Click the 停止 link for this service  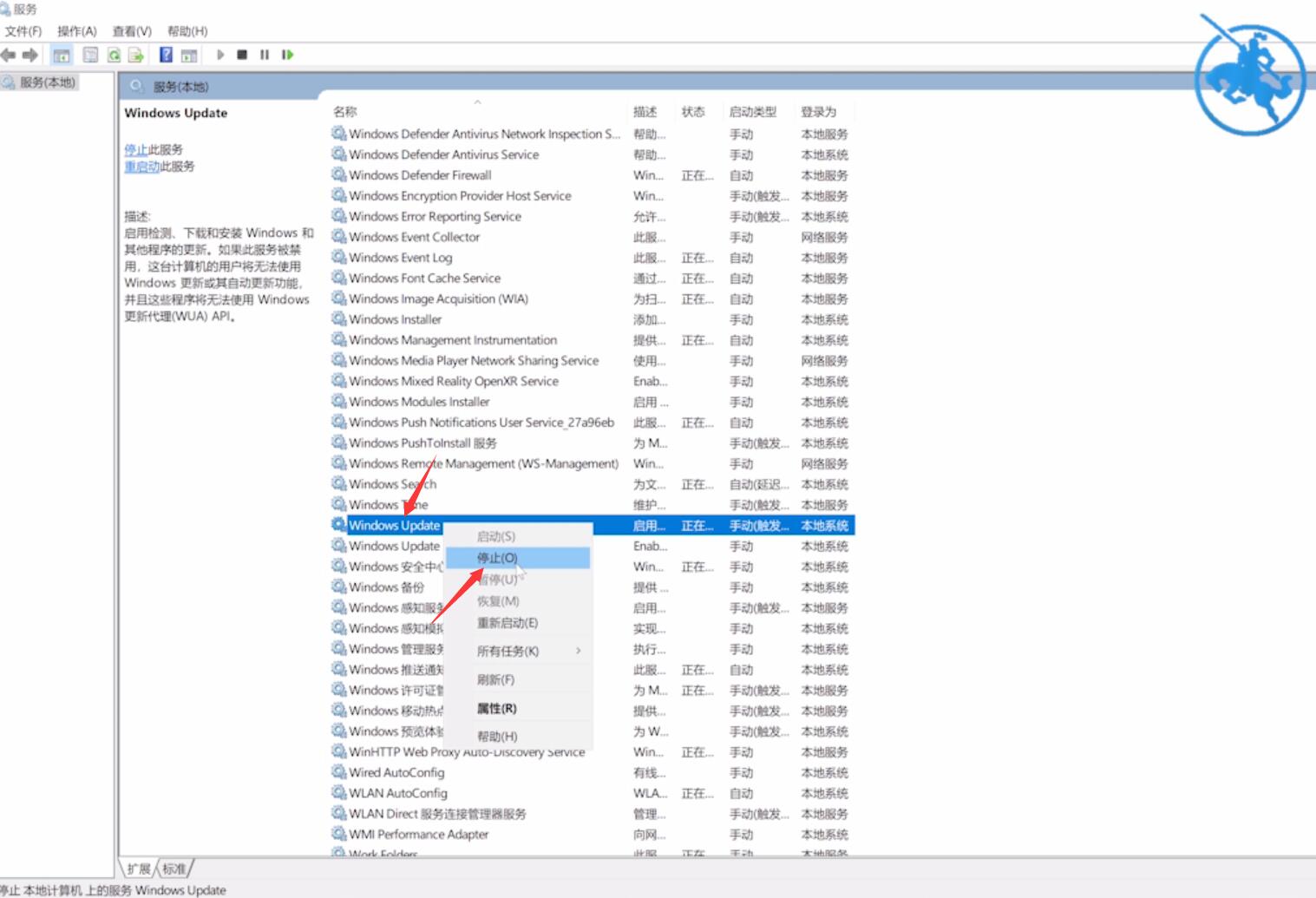coord(136,149)
